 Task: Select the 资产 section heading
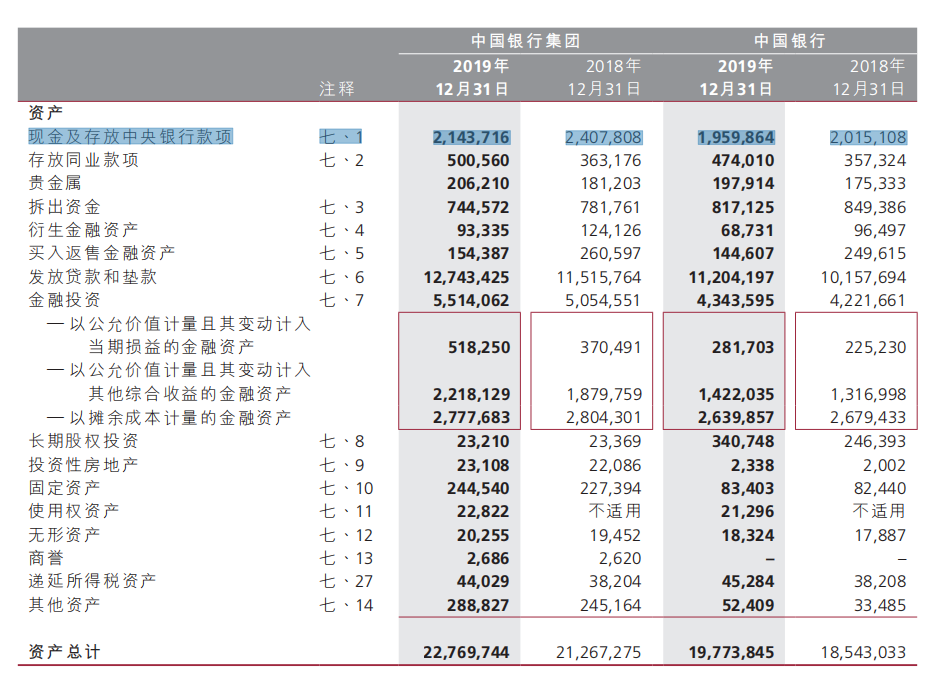click(46, 113)
